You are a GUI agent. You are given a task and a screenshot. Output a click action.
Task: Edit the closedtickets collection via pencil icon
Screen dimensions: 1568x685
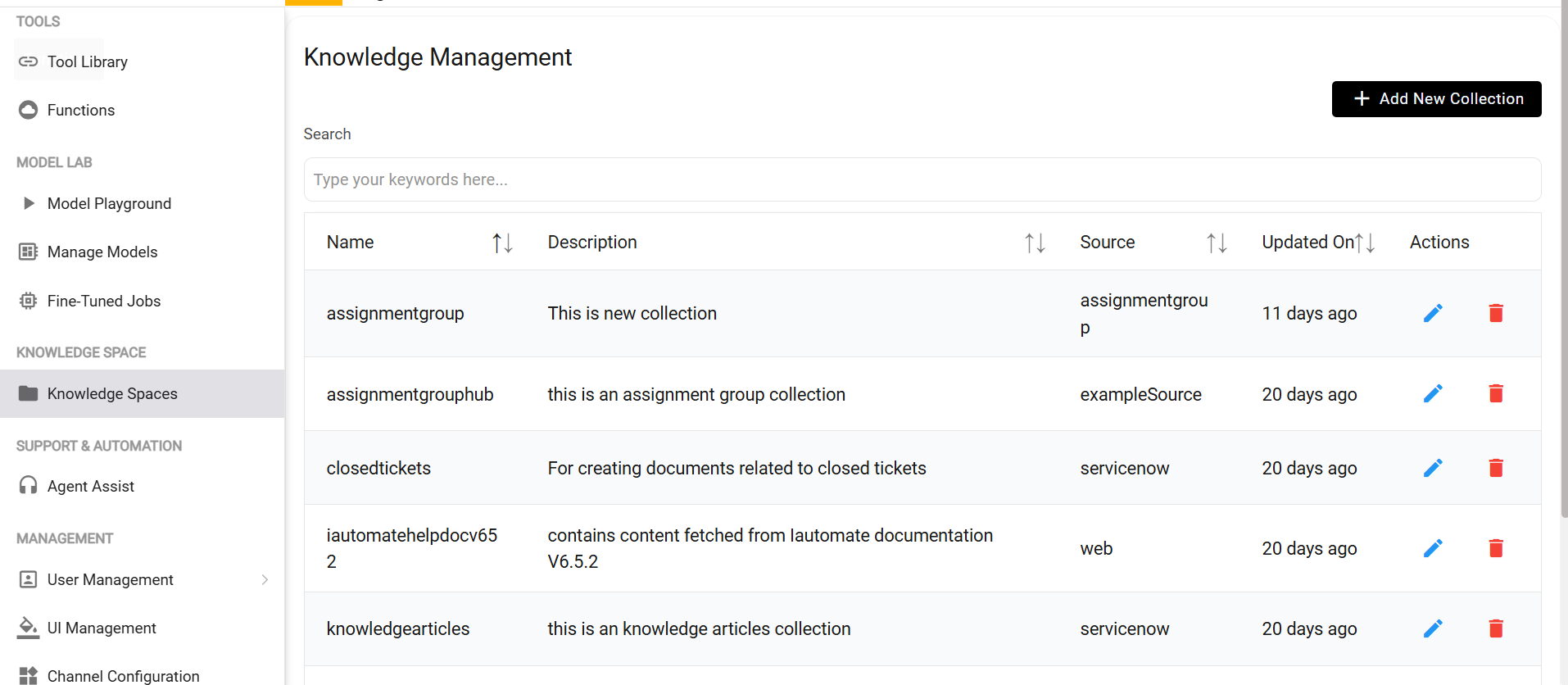coord(1433,468)
